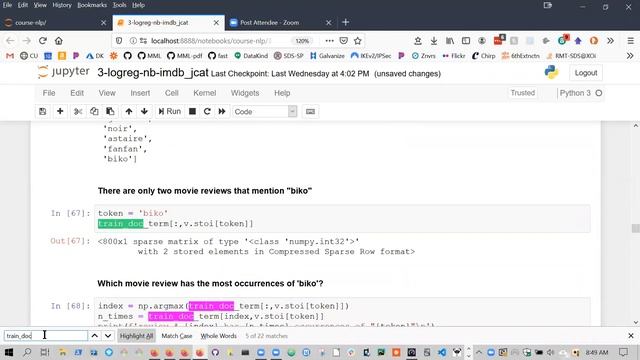Open the Cell menu

pyautogui.click(x=171, y=93)
